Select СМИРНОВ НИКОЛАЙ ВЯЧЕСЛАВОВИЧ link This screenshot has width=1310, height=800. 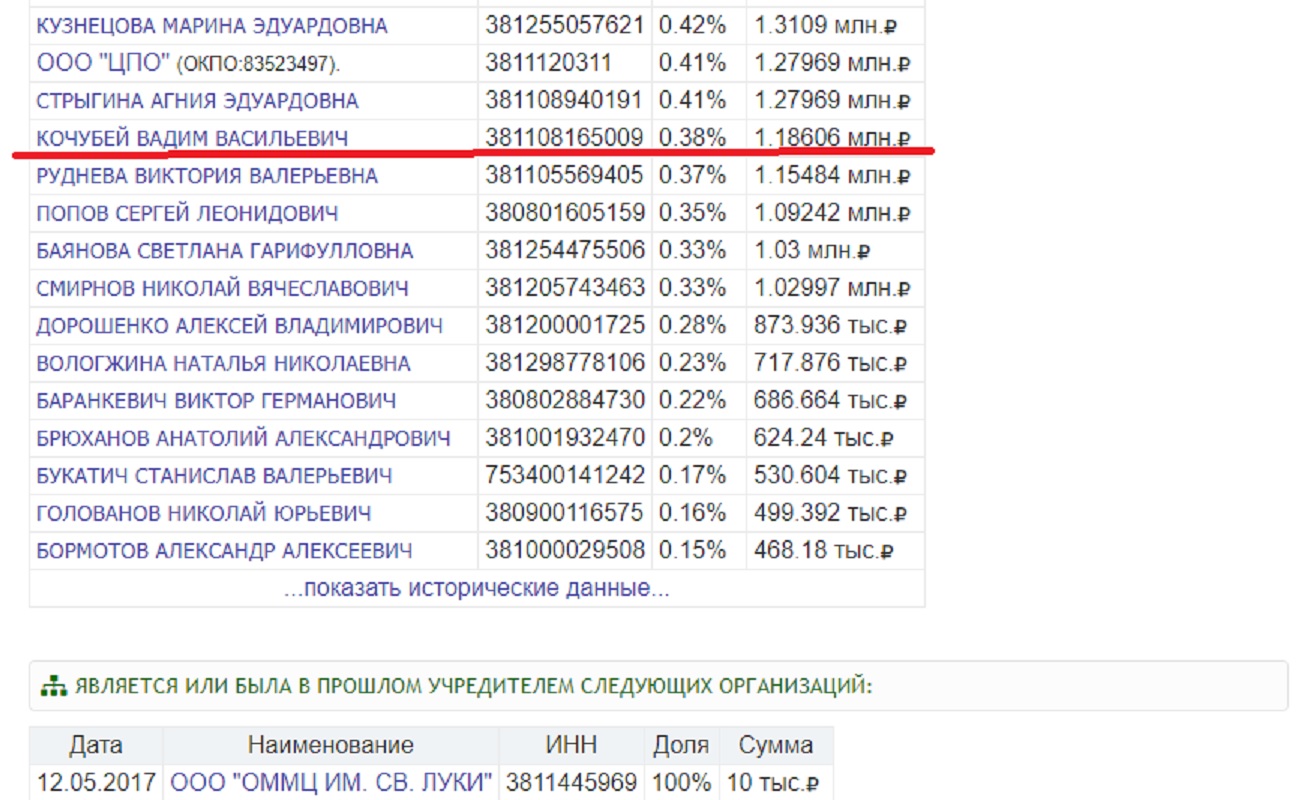[x=222, y=289]
